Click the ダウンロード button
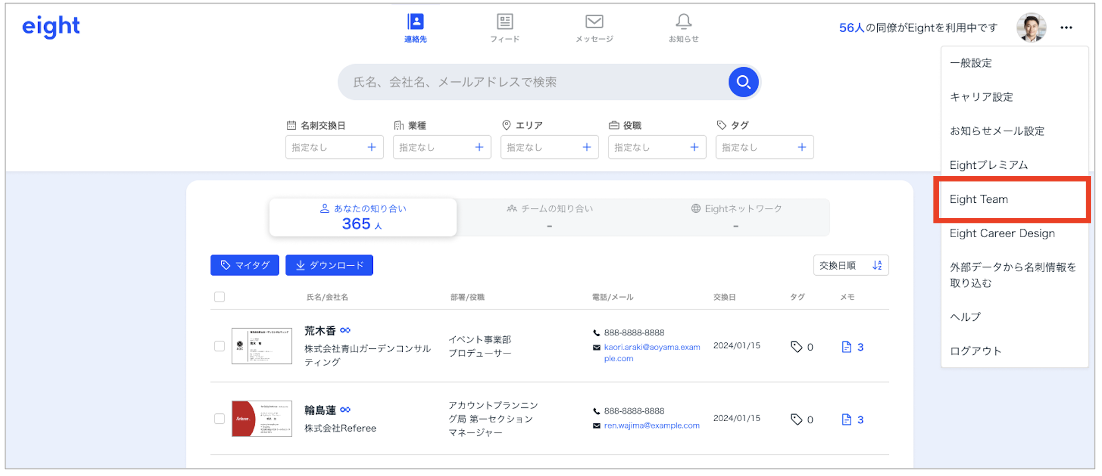The width and height of the screenshot is (1102, 476). [x=329, y=265]
